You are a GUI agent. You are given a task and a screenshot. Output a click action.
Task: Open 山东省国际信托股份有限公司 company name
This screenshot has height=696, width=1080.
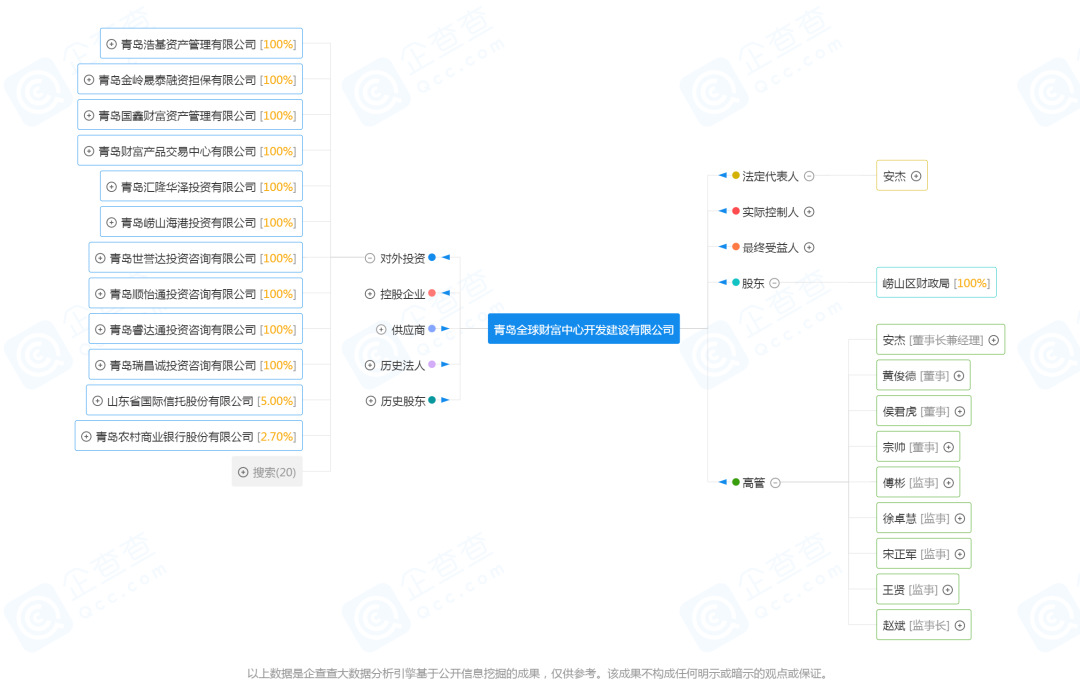coord(180,401)
